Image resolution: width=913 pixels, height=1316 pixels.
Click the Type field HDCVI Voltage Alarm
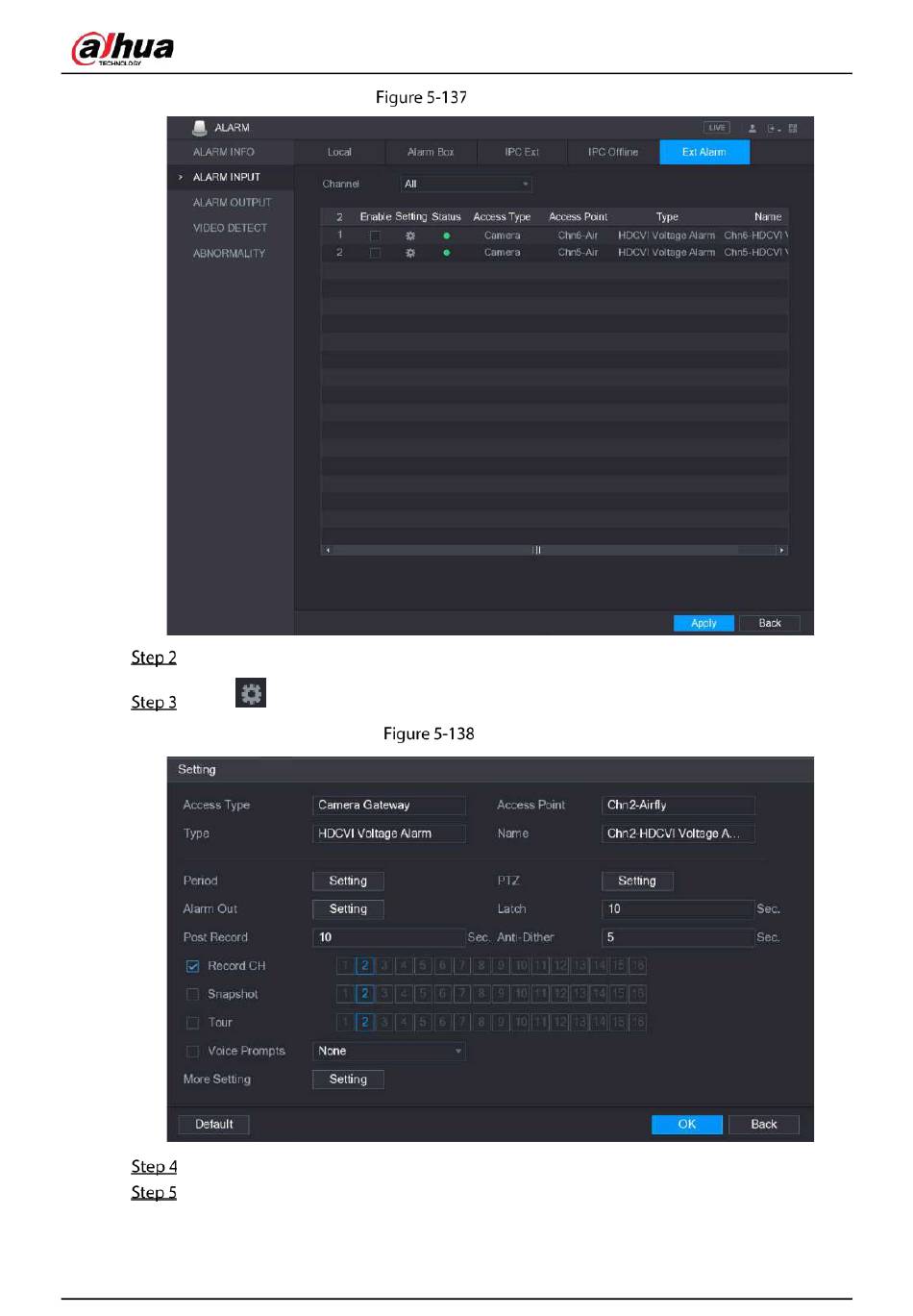389,833
